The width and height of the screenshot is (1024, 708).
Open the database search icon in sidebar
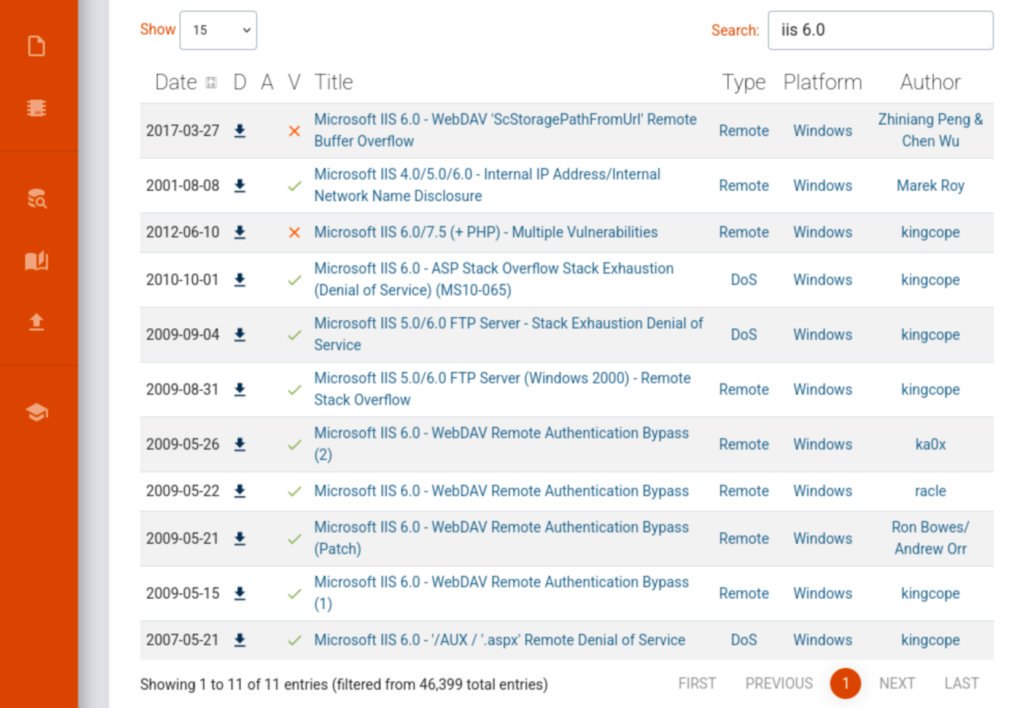coord(37,199)
